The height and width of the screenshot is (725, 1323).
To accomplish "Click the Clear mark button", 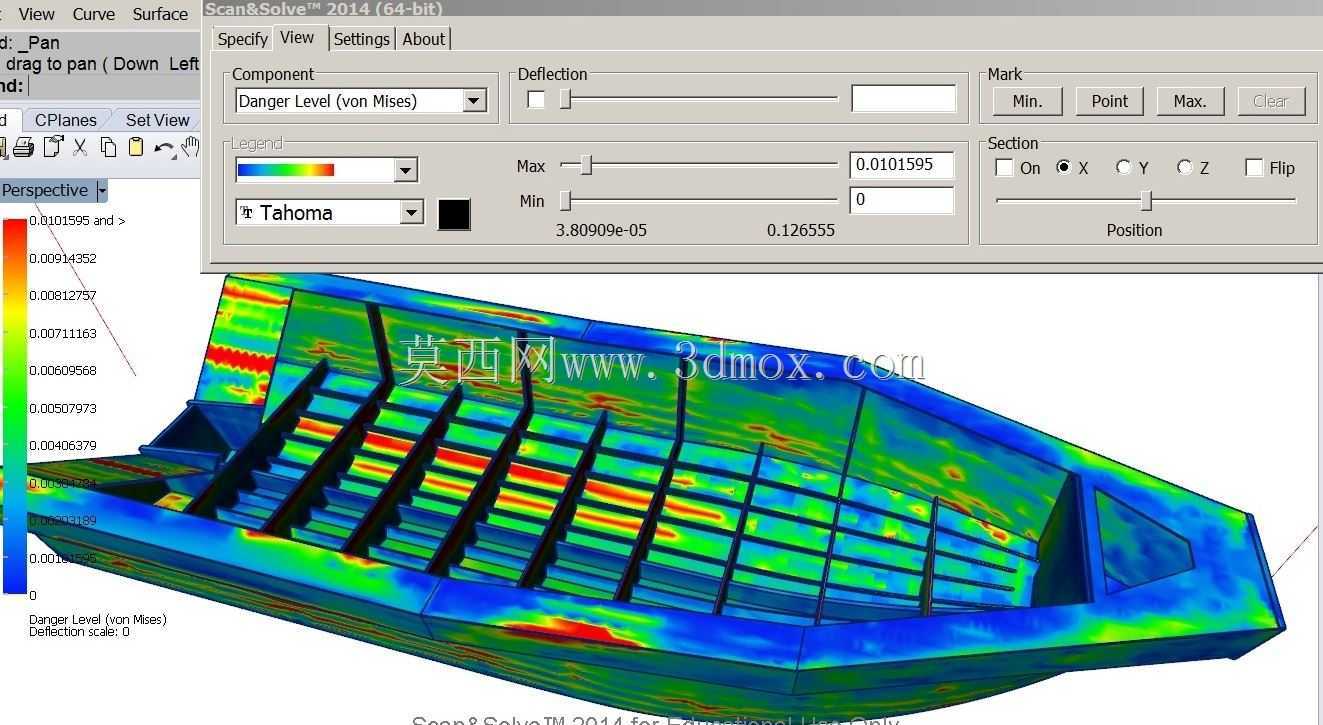I will (1270, 100).
